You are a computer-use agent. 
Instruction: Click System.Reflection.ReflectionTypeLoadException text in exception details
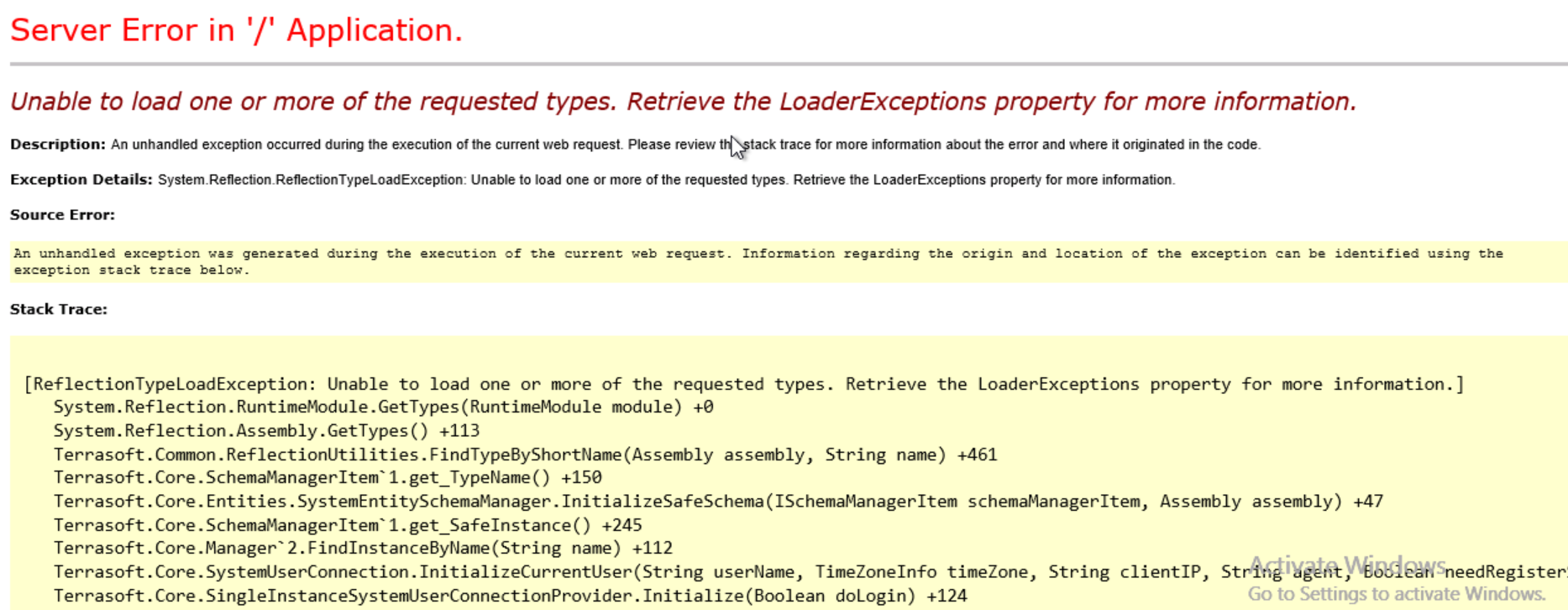311,180
